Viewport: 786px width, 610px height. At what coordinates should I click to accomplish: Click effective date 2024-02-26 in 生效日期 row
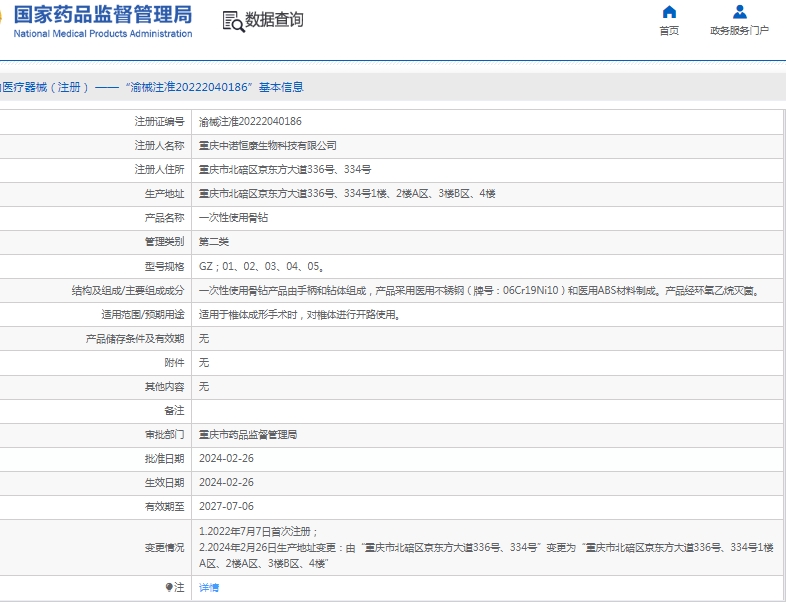pyautogui.click(x=226, y=482)
